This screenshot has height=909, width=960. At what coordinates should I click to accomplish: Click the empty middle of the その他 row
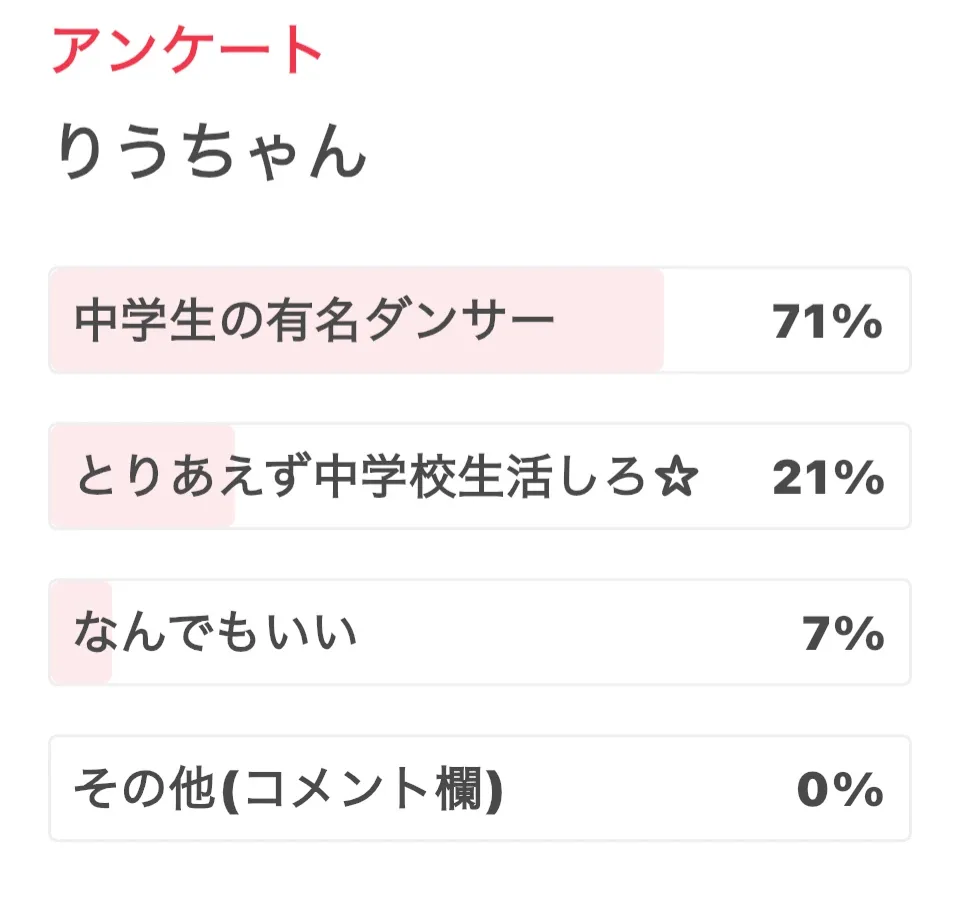click(x=650, y=790)
